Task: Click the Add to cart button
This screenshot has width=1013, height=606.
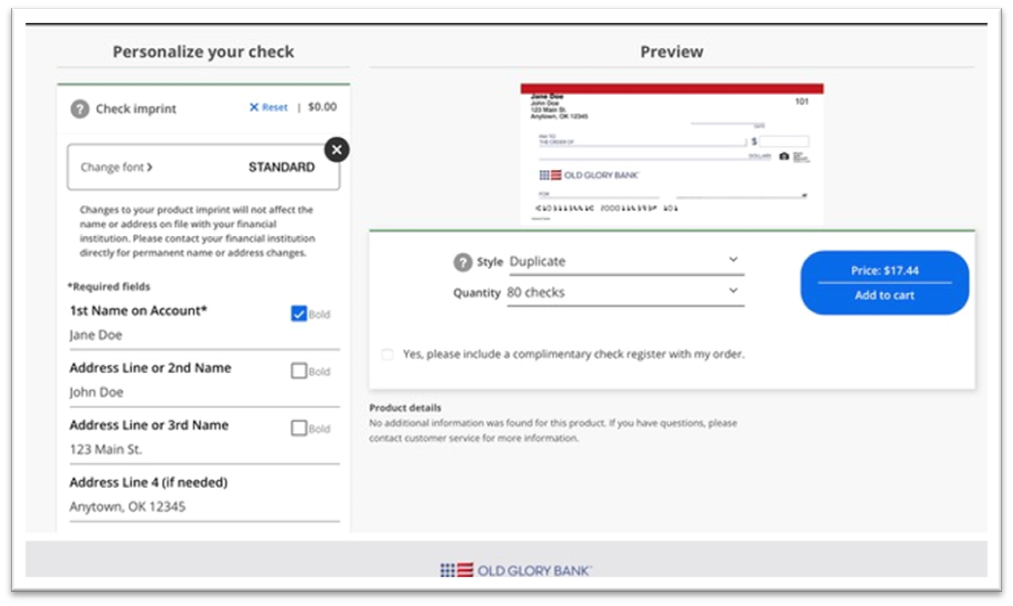Action: tap(883, 294)
